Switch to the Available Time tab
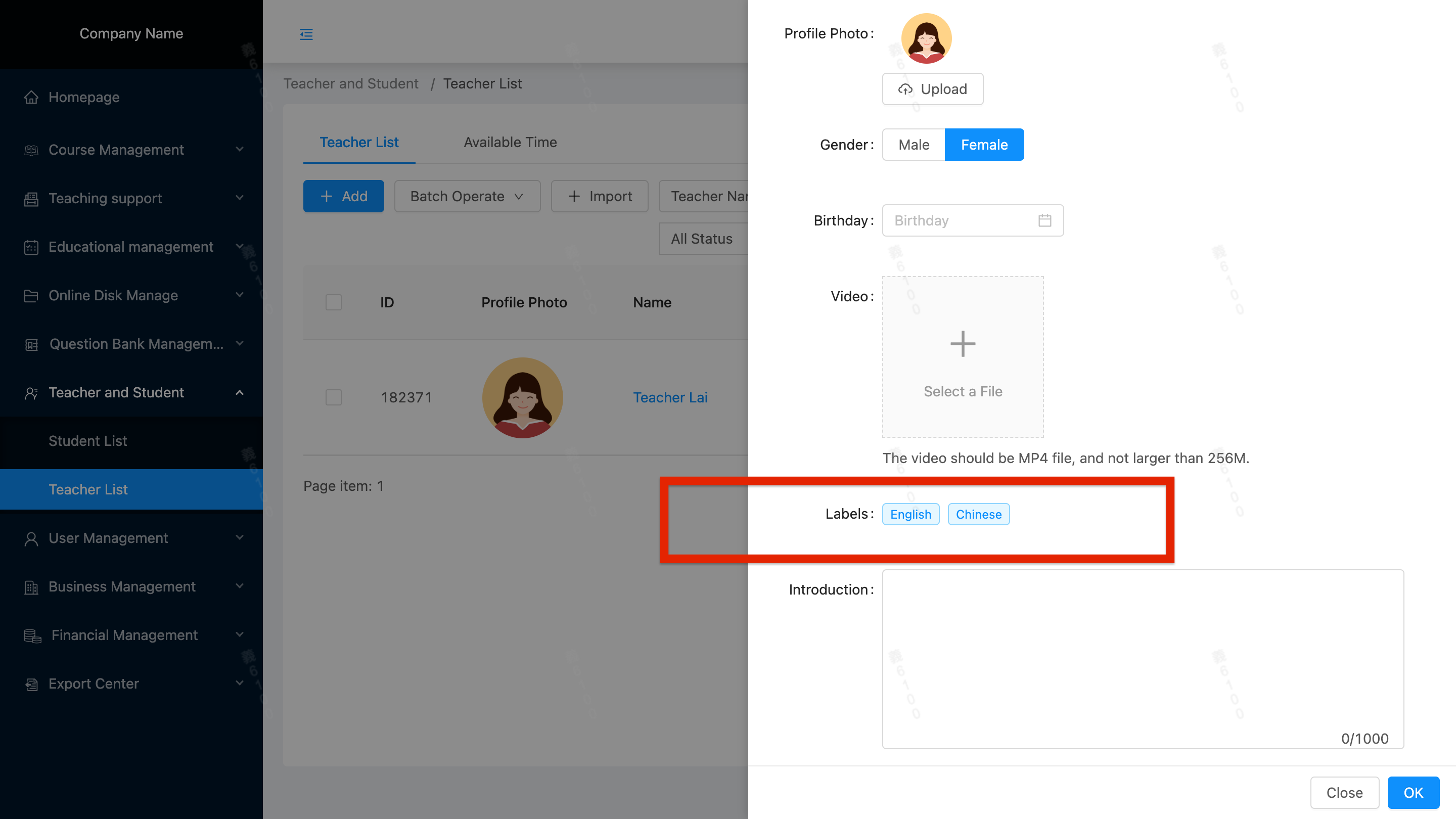Screen dimensions: 1456x819 coord(510,143)
